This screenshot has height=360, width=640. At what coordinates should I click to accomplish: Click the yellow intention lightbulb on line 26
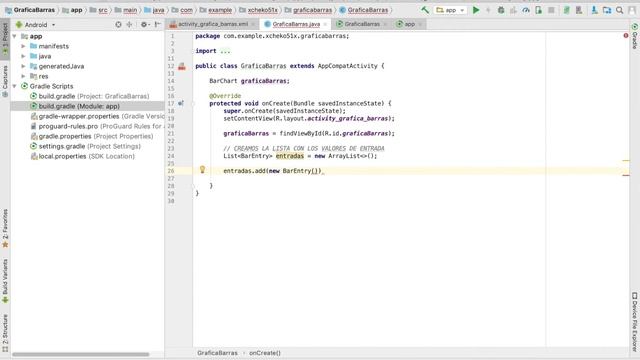(x=202, y=169)
